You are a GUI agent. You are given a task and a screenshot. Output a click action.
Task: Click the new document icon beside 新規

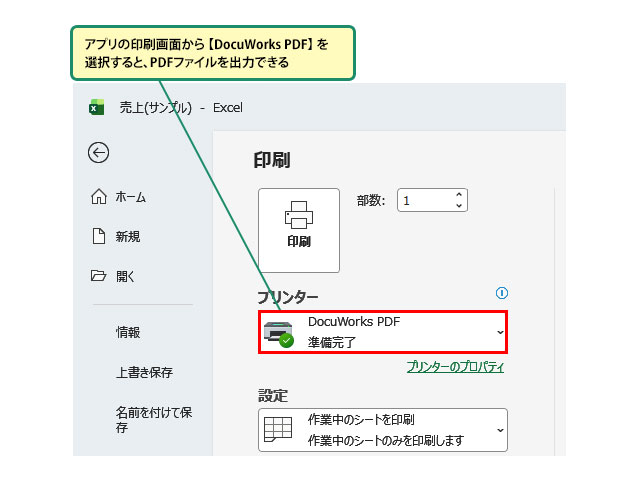[x=99, y=236]
